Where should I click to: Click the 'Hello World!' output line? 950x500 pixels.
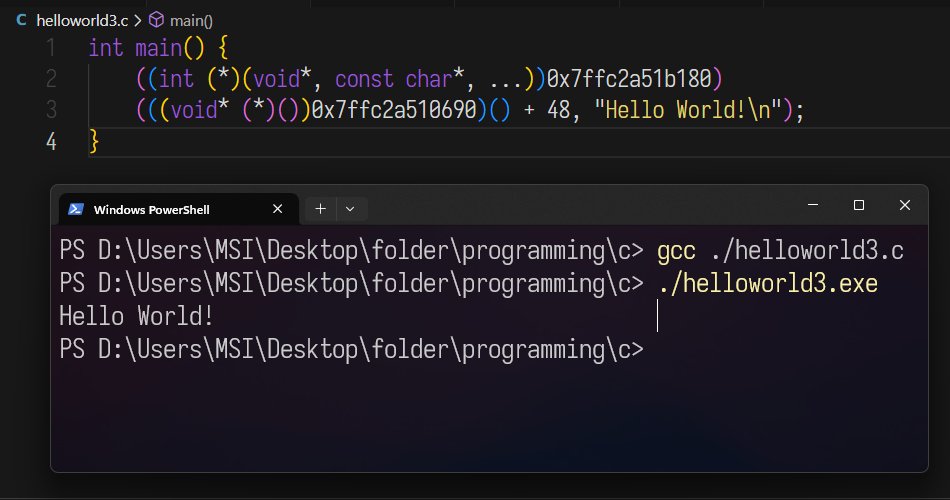click(x=136, y=316)
